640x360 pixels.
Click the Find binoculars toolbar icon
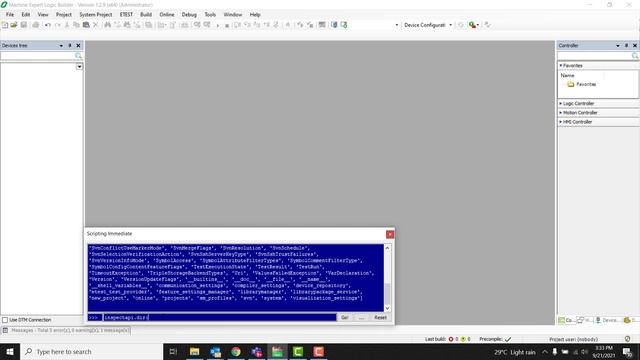108,25
